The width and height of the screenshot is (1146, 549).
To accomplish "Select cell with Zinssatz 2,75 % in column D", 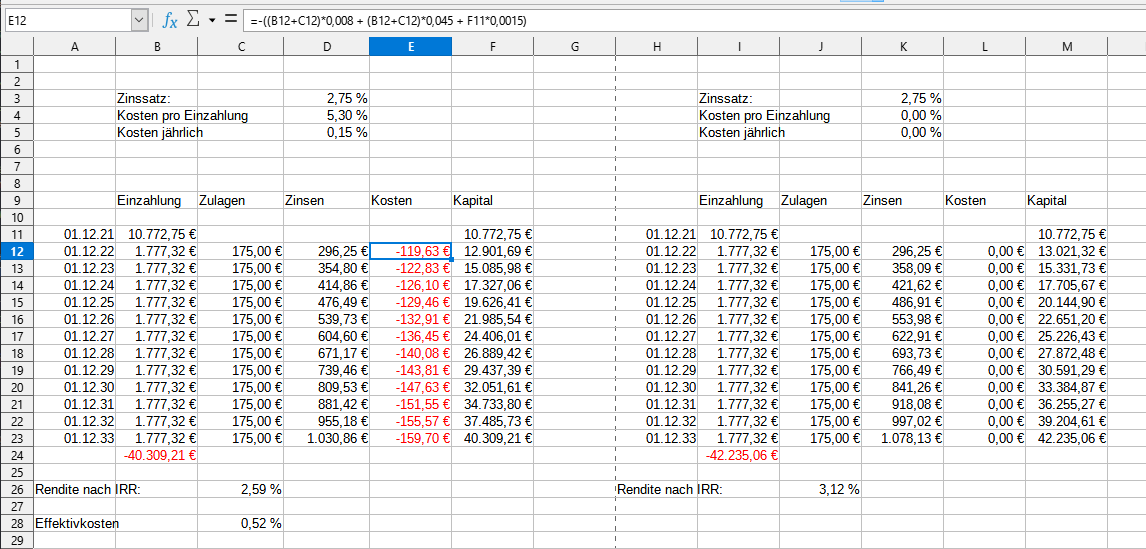I will 326,98.
